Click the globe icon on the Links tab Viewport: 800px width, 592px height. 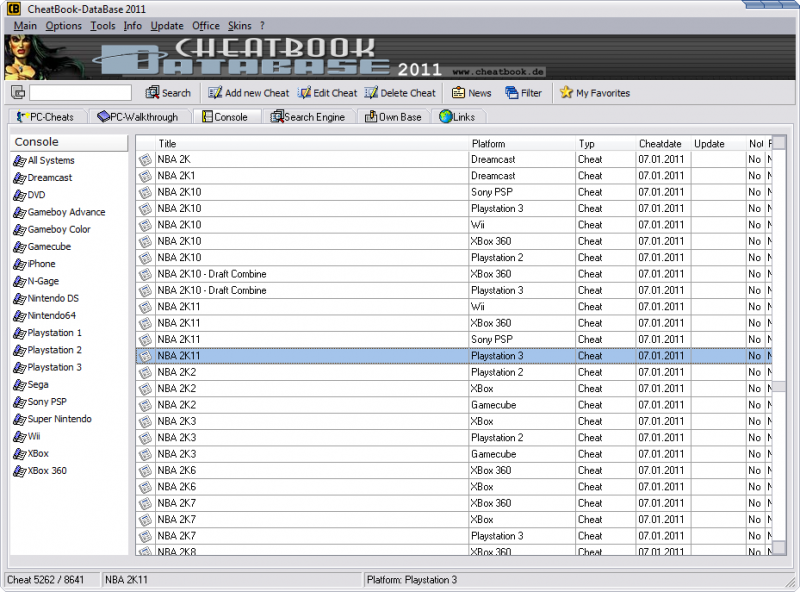tap(445, 117)
